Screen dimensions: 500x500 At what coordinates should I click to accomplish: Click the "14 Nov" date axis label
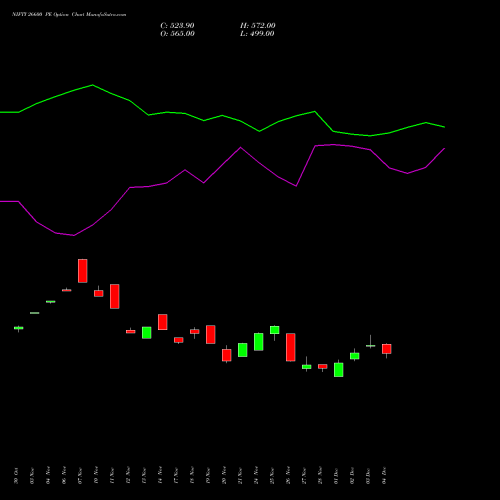click(x=160, y=476)
